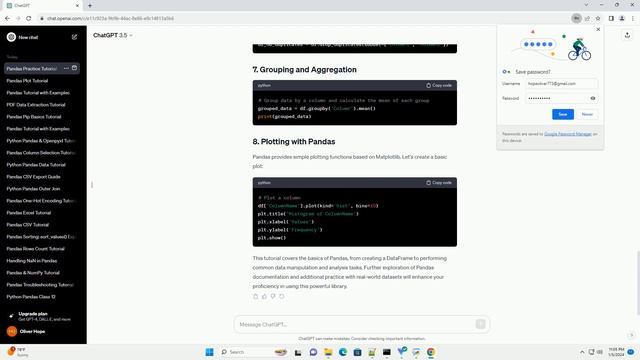The image size is (640, 360).
Task: Click the Never button in password popup
Action: pos(587,114)
